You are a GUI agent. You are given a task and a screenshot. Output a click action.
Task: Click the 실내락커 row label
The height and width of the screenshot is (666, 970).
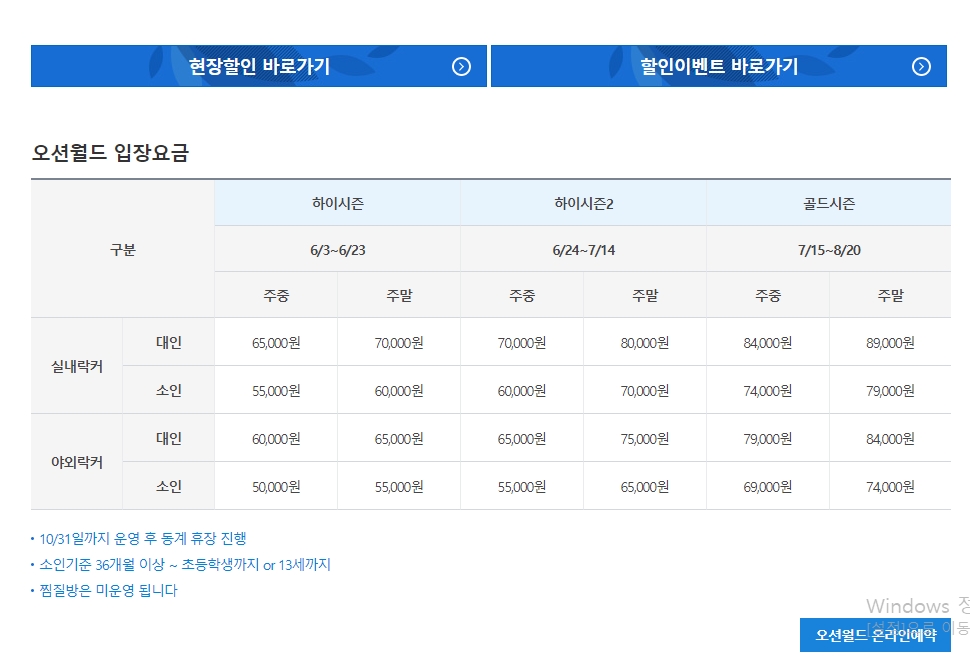point(77,366)
